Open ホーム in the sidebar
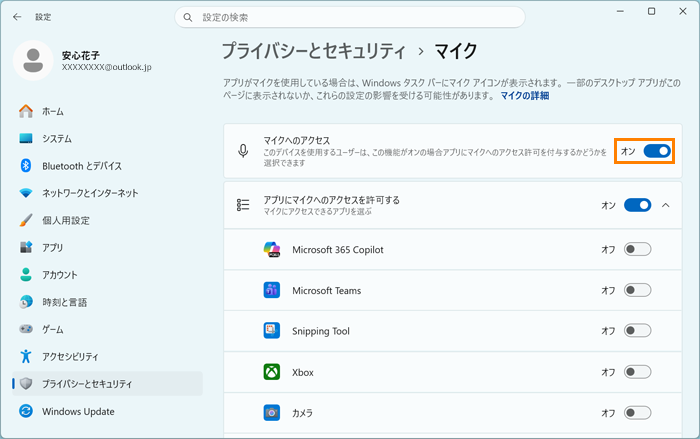 pos(107,111)
